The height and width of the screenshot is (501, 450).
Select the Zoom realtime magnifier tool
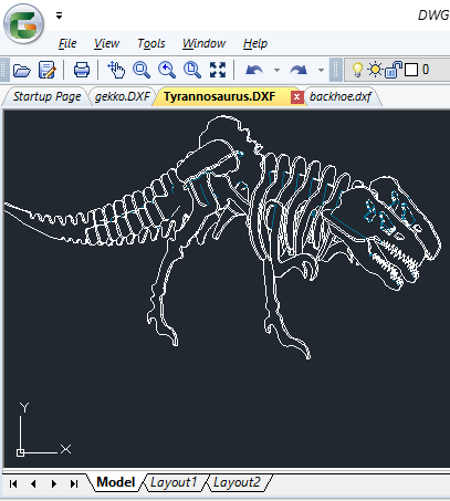pyautogui.click(x=141, y=70)
